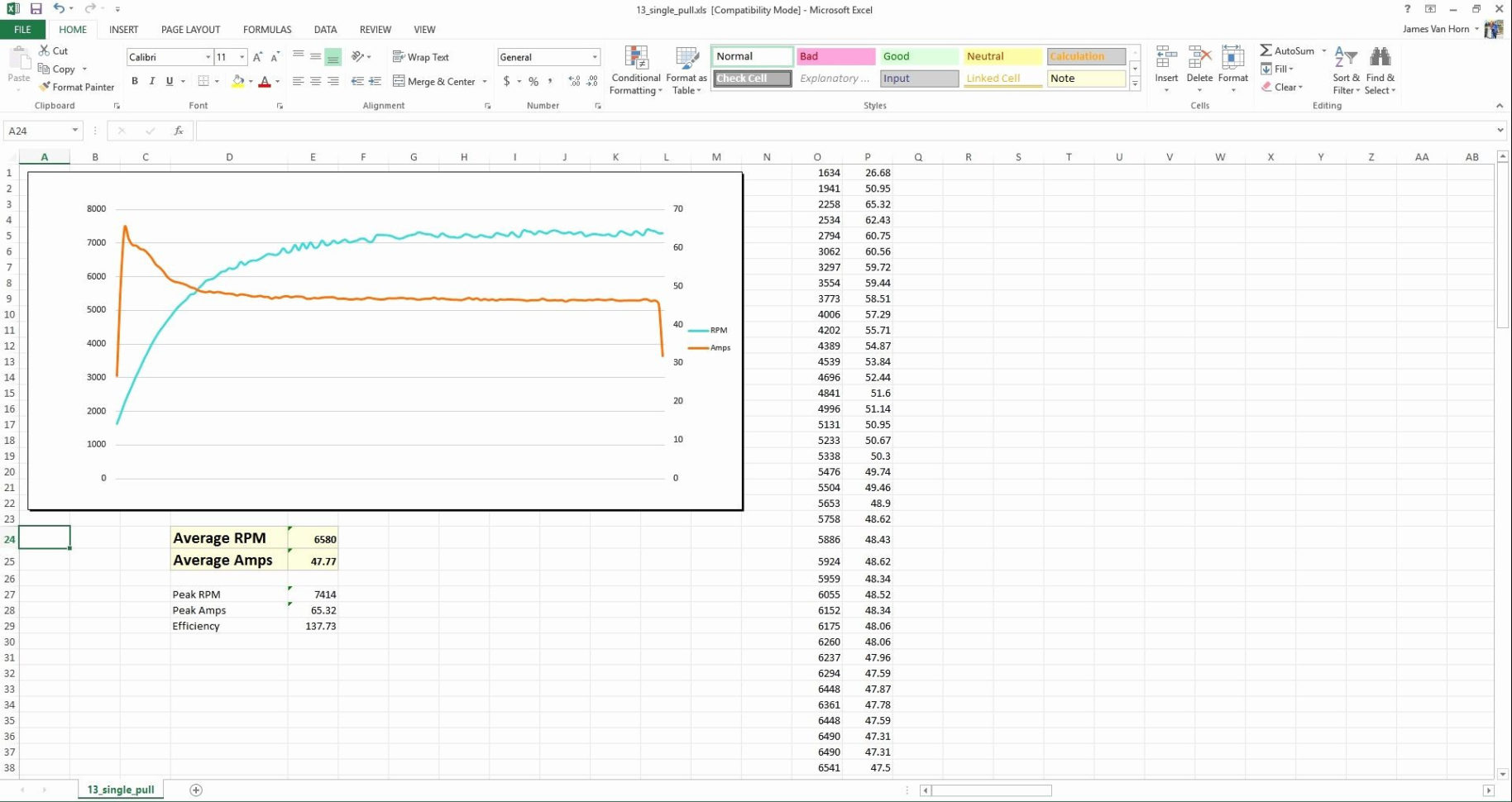Screen dimensions: 1512x802
Task: Open the font color red swatch
Action: tap(265, 81)
